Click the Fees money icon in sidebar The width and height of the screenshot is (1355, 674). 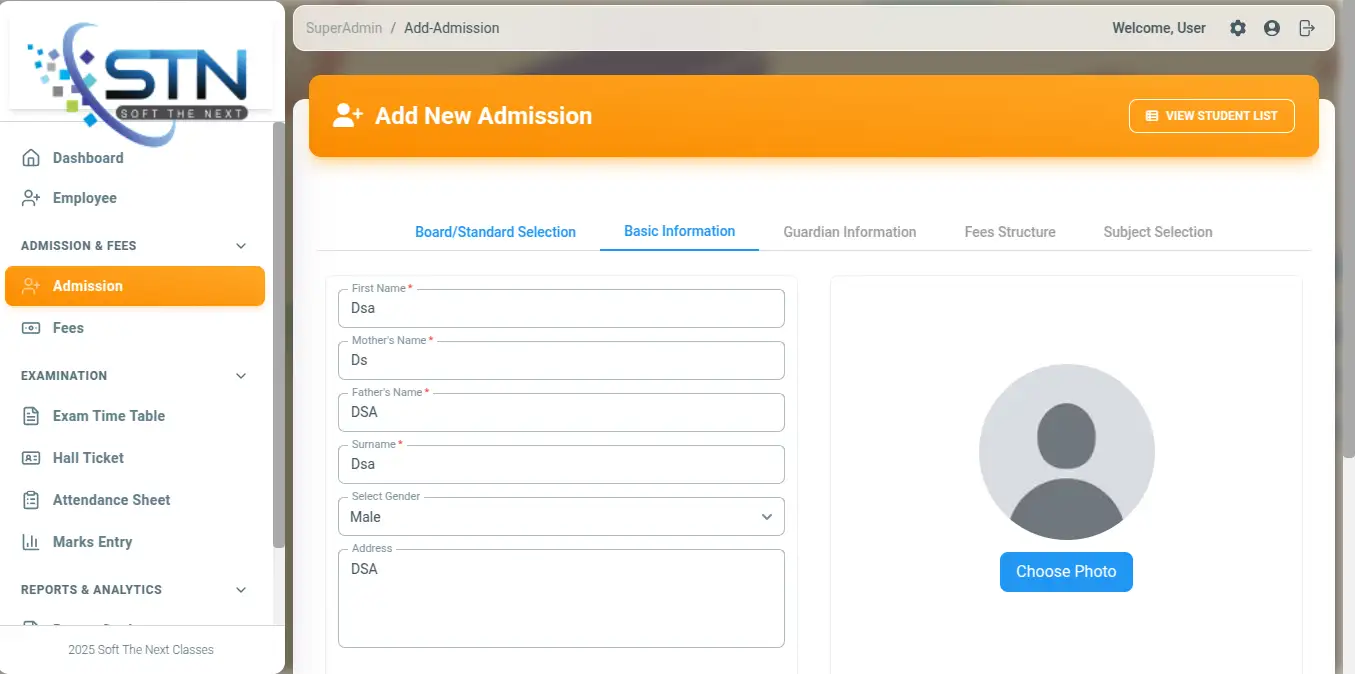[31, 328]
